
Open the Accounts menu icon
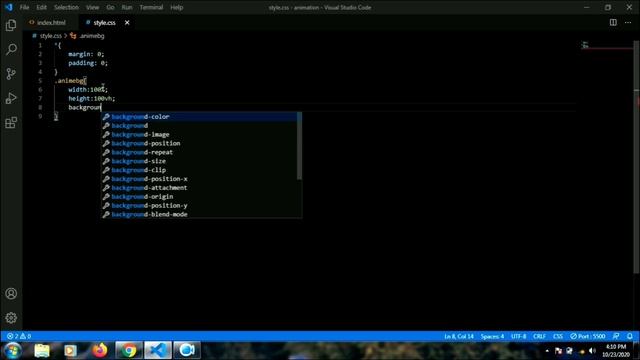pyautogui.click(x=11, y=293)
